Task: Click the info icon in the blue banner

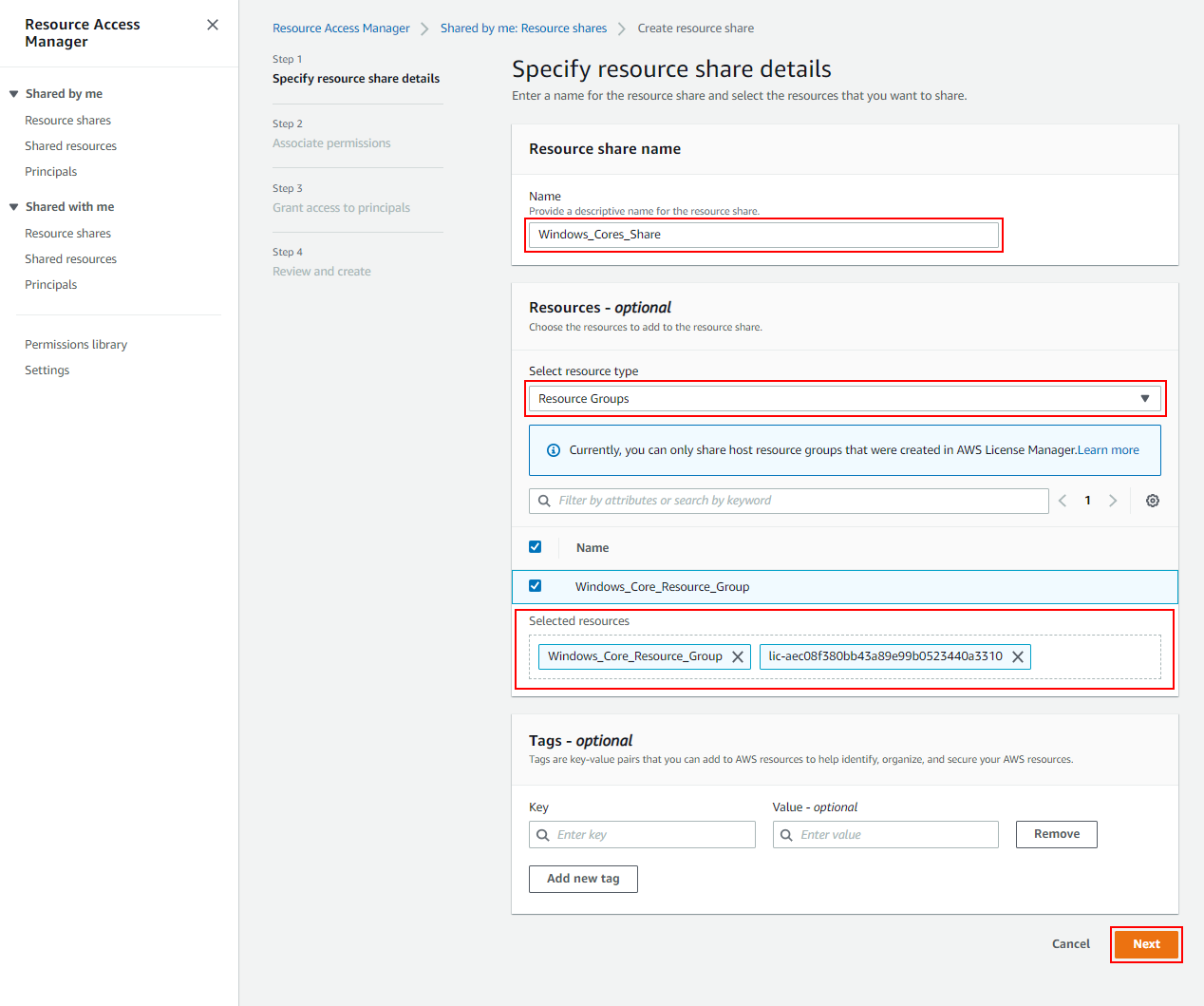Action: tap(553, 449)
